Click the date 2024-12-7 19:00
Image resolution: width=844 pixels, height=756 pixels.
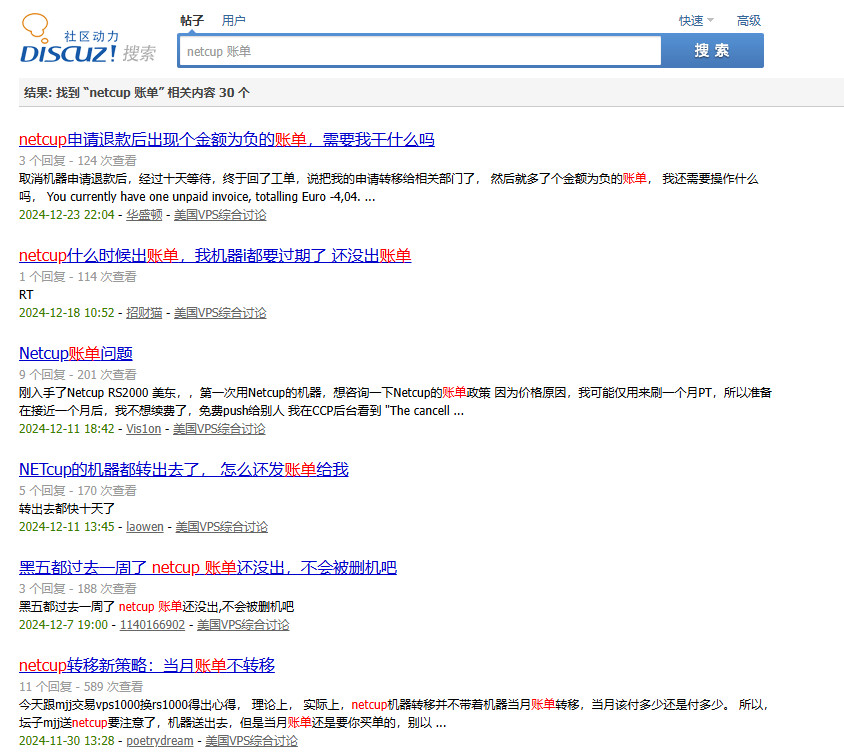pos(64,625)
